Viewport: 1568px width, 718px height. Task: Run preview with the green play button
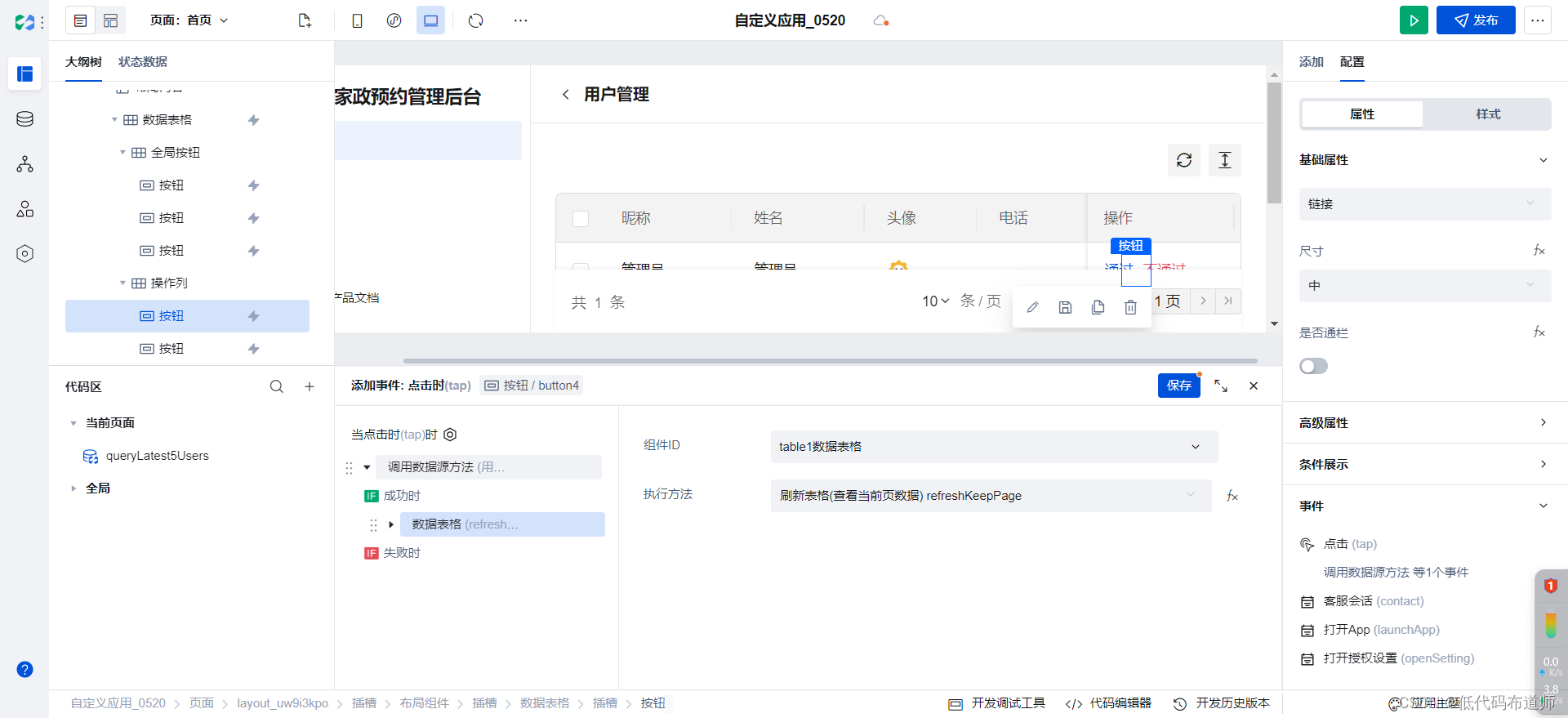pyautogui.click(x=1414, y=20)
